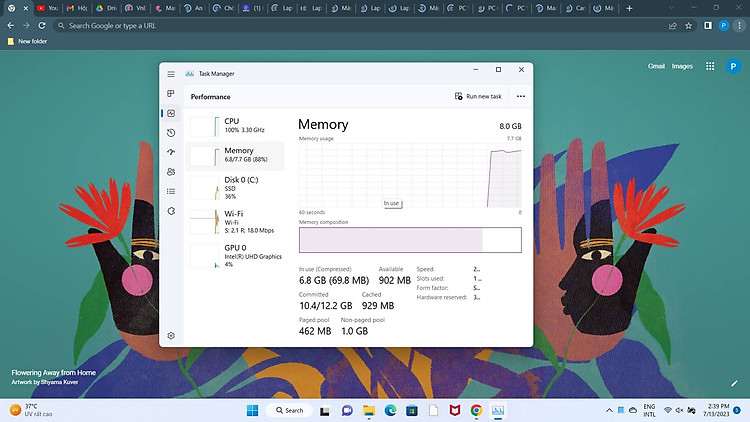Click the Hardware reserved label

441,297
